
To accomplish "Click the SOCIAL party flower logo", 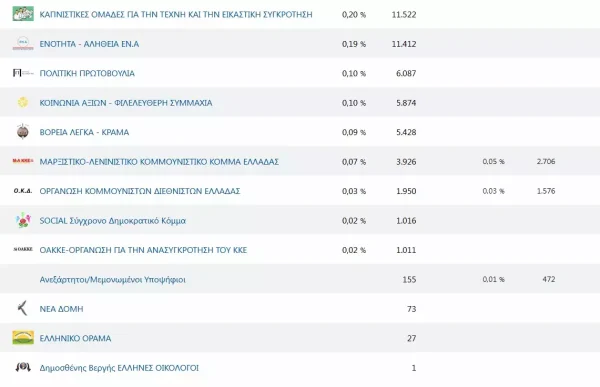I will coord(23,220).
